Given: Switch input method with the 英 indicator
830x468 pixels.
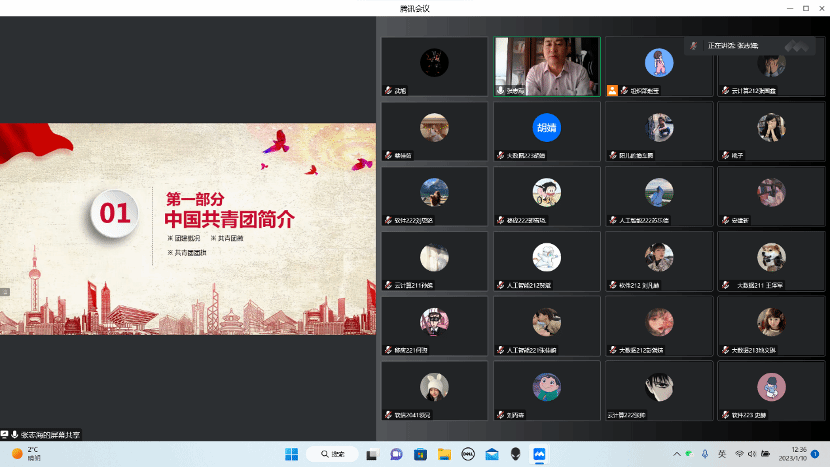Looking at the screenshot, I should click(x=722, y=454).
